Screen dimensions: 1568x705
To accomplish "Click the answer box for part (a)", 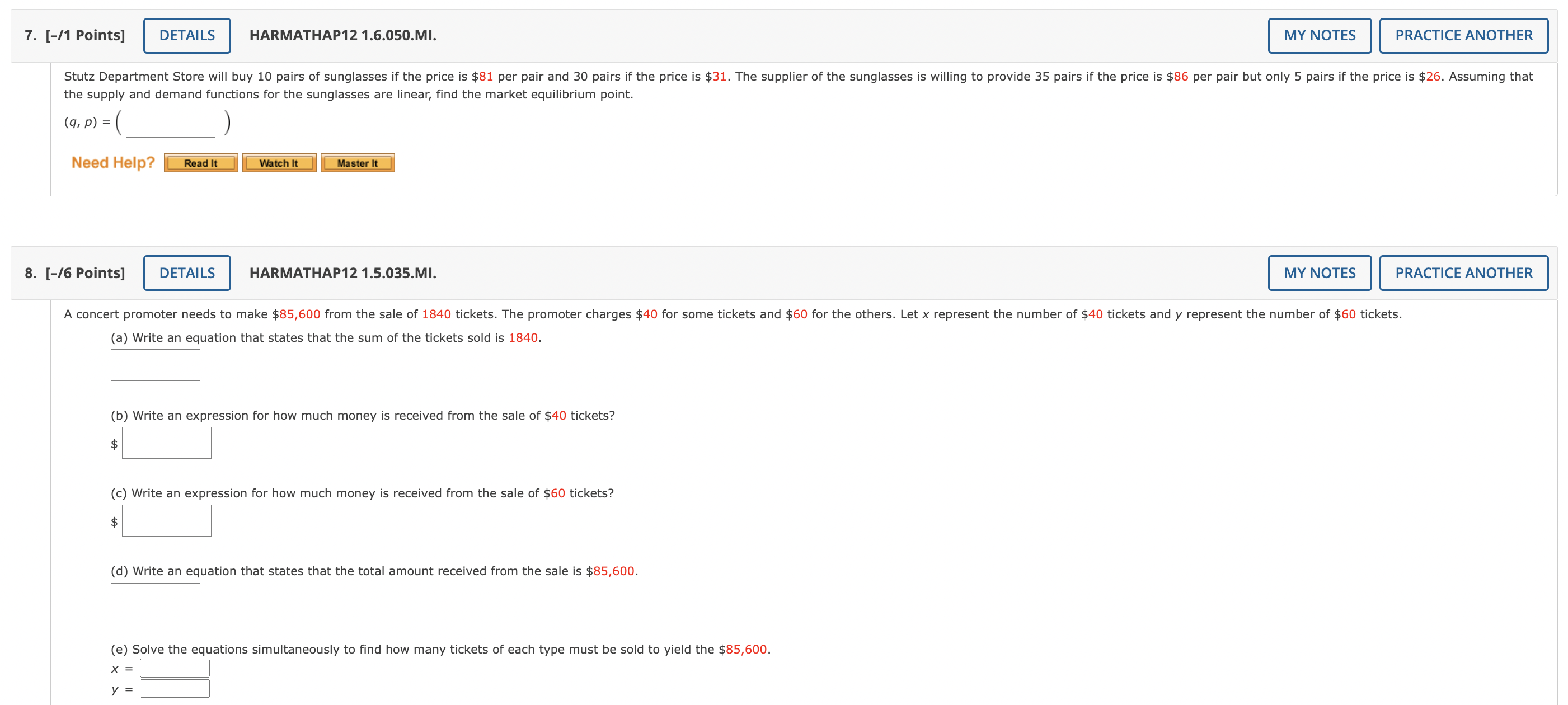I will tap(155, 365).
